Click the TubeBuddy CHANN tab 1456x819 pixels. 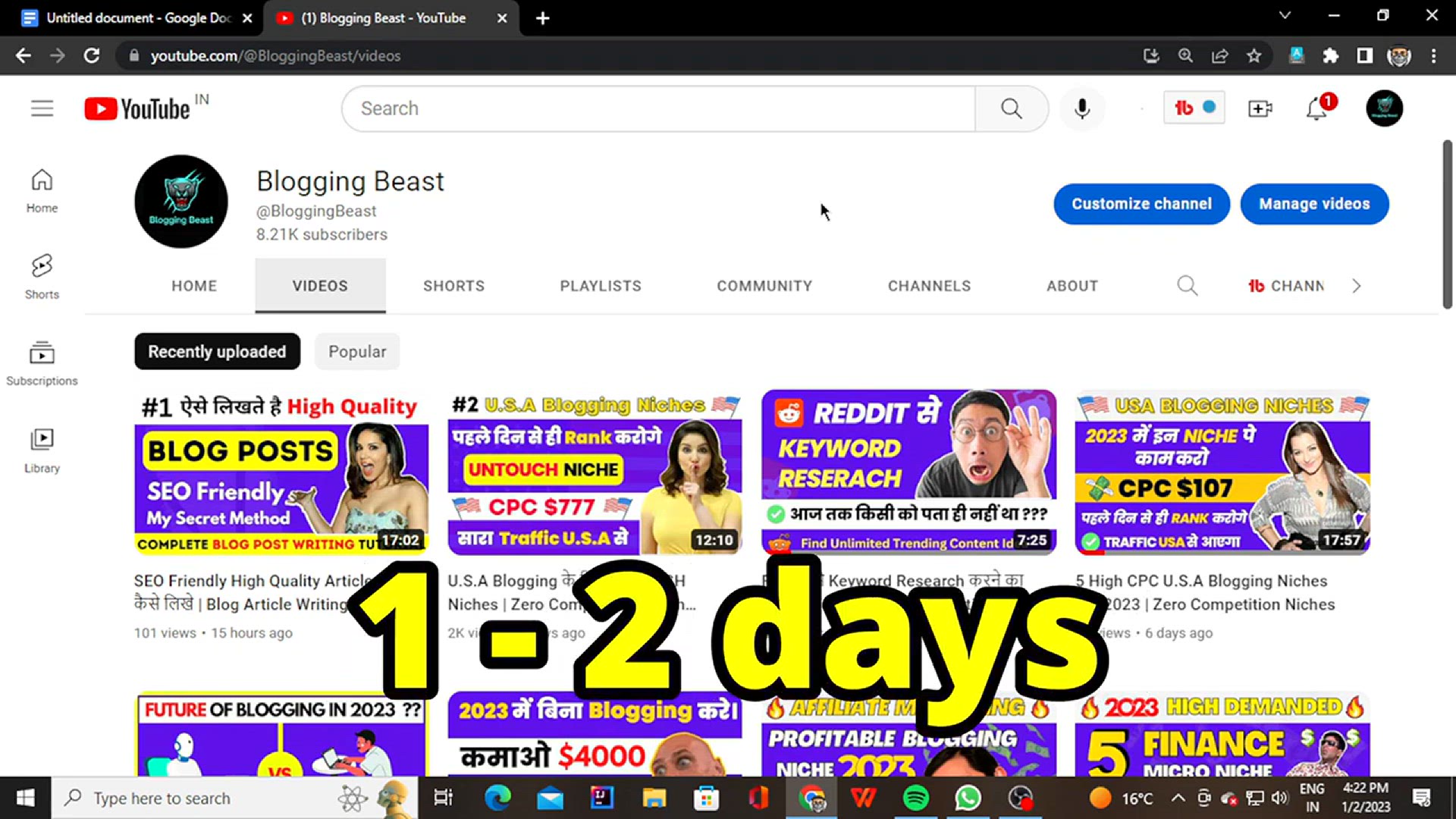tap(1286, 286)
